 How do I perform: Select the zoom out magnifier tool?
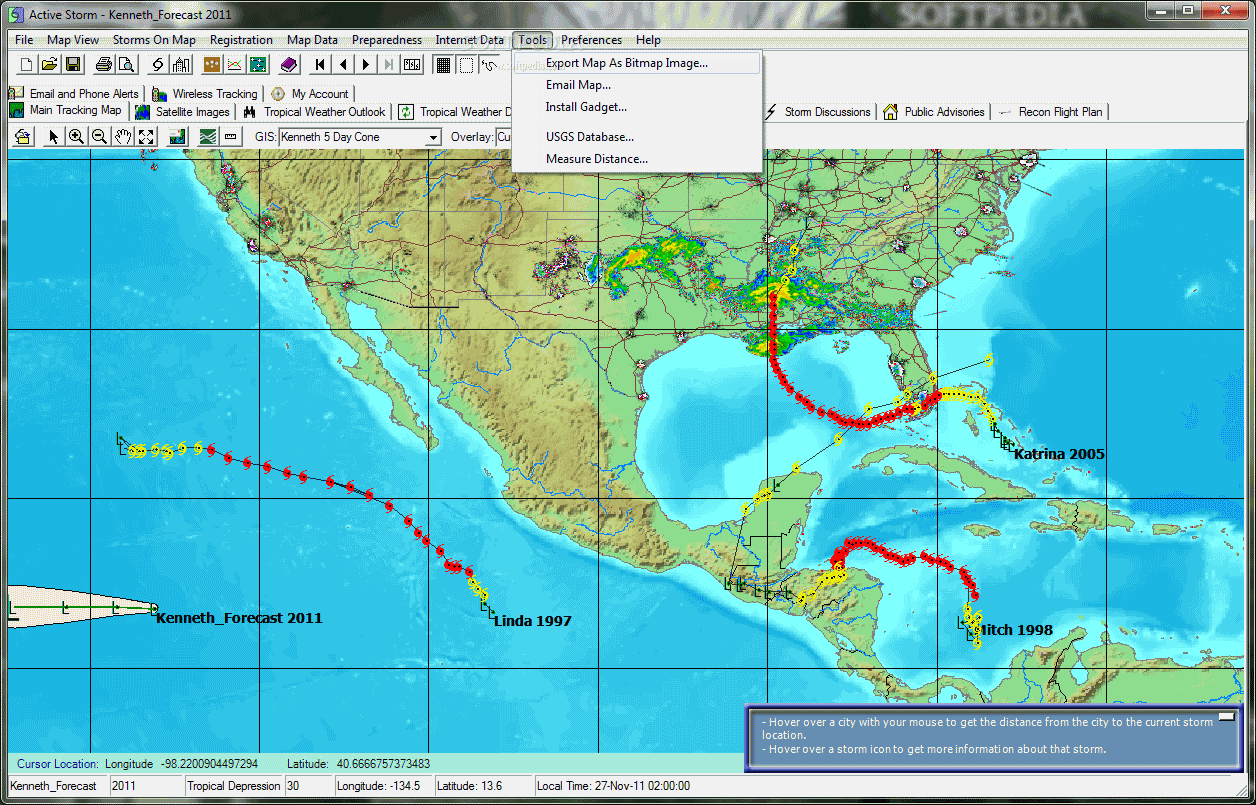tap(99, 137)
